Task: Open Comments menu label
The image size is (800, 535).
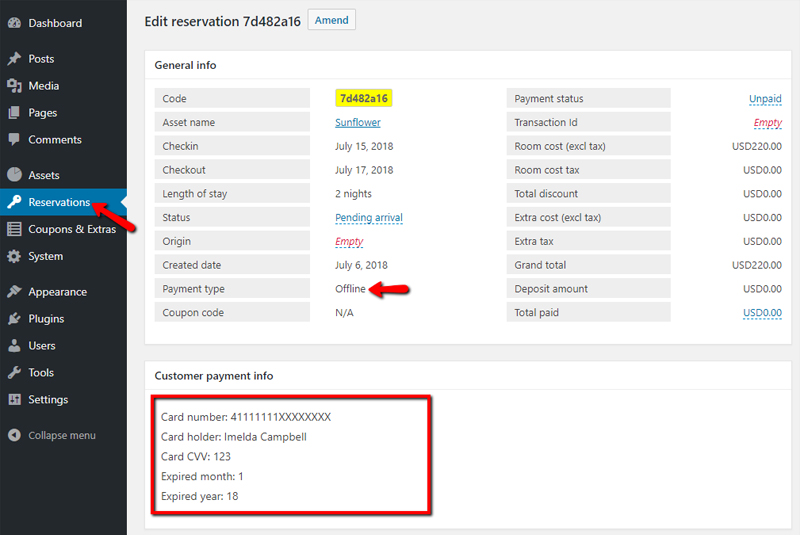Action: point(55,139)
